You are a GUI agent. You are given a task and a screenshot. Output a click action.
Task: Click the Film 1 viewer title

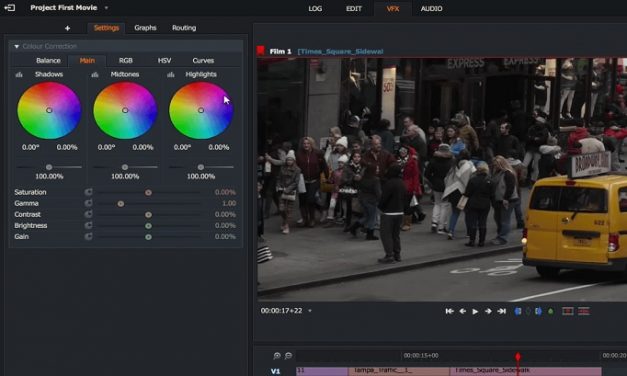[280, 51]
